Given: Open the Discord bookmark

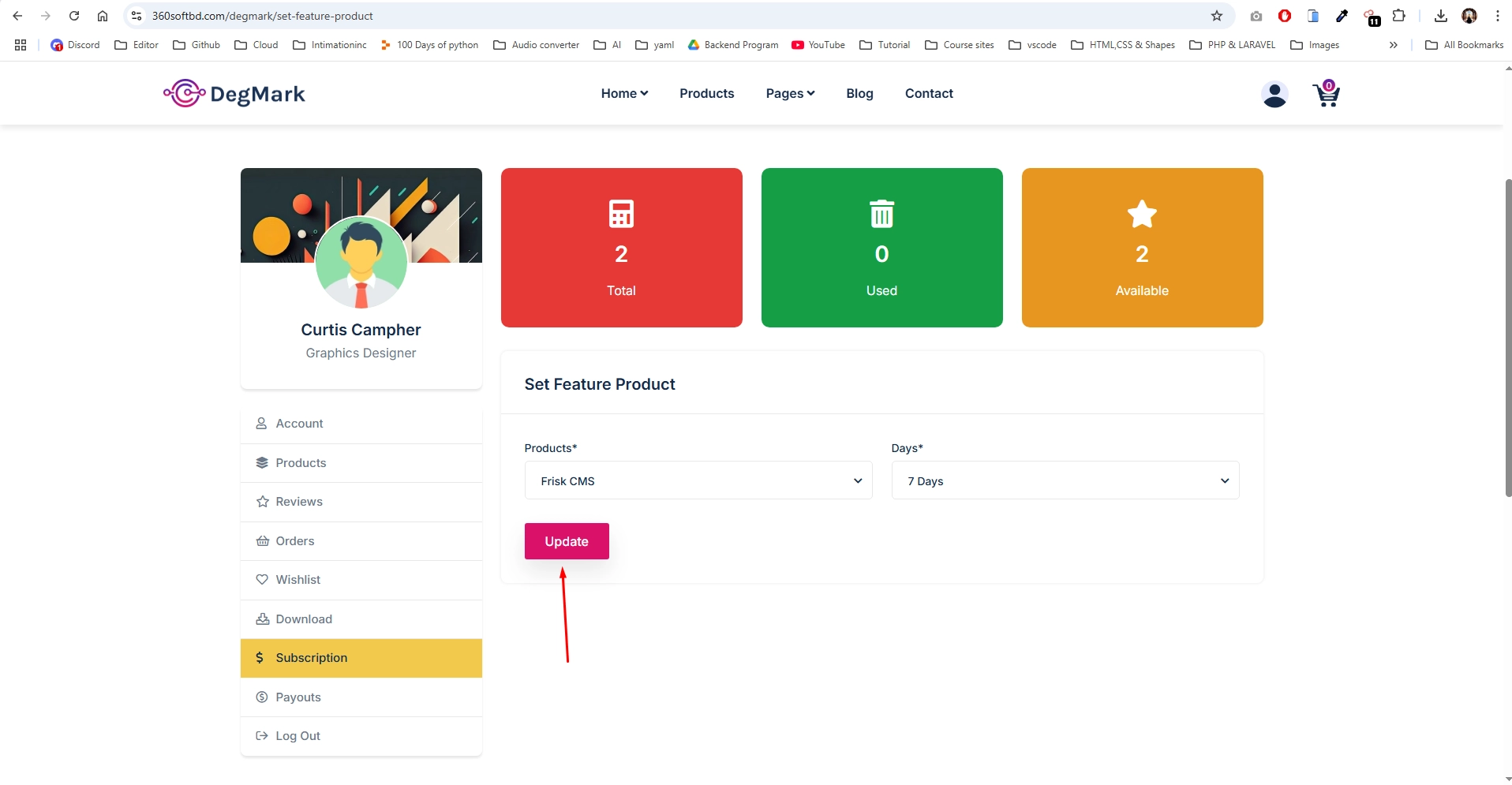Looking at the screenshot, I should point(75,45).
